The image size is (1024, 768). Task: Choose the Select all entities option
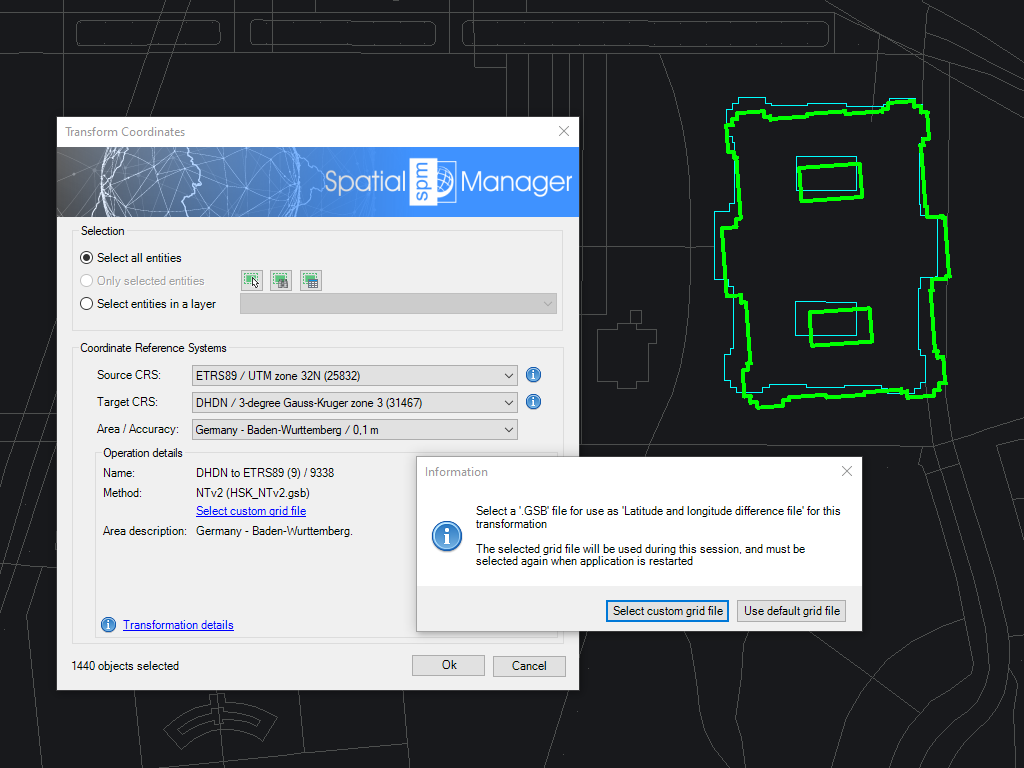(x=131, y=258)
